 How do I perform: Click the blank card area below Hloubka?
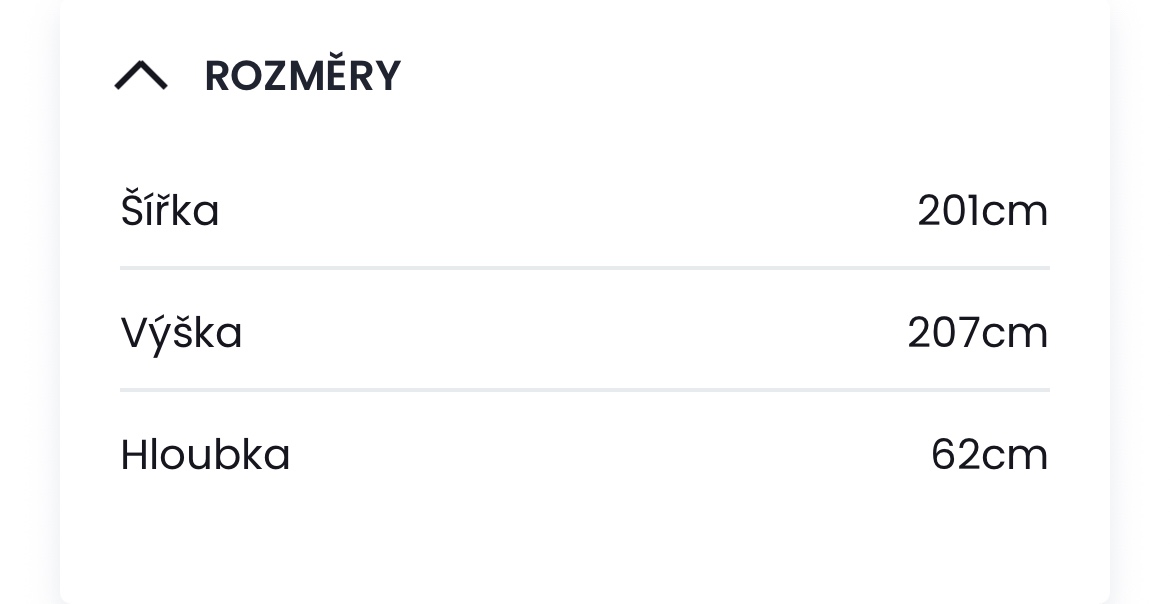tap(585, 540)
